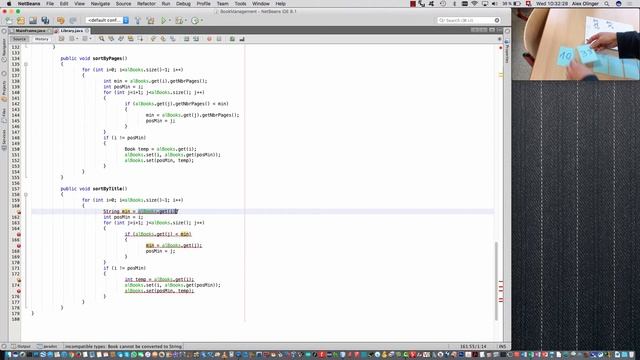Click the Uncomment editor icon
The image size is (640, 360).
[242, 39]
